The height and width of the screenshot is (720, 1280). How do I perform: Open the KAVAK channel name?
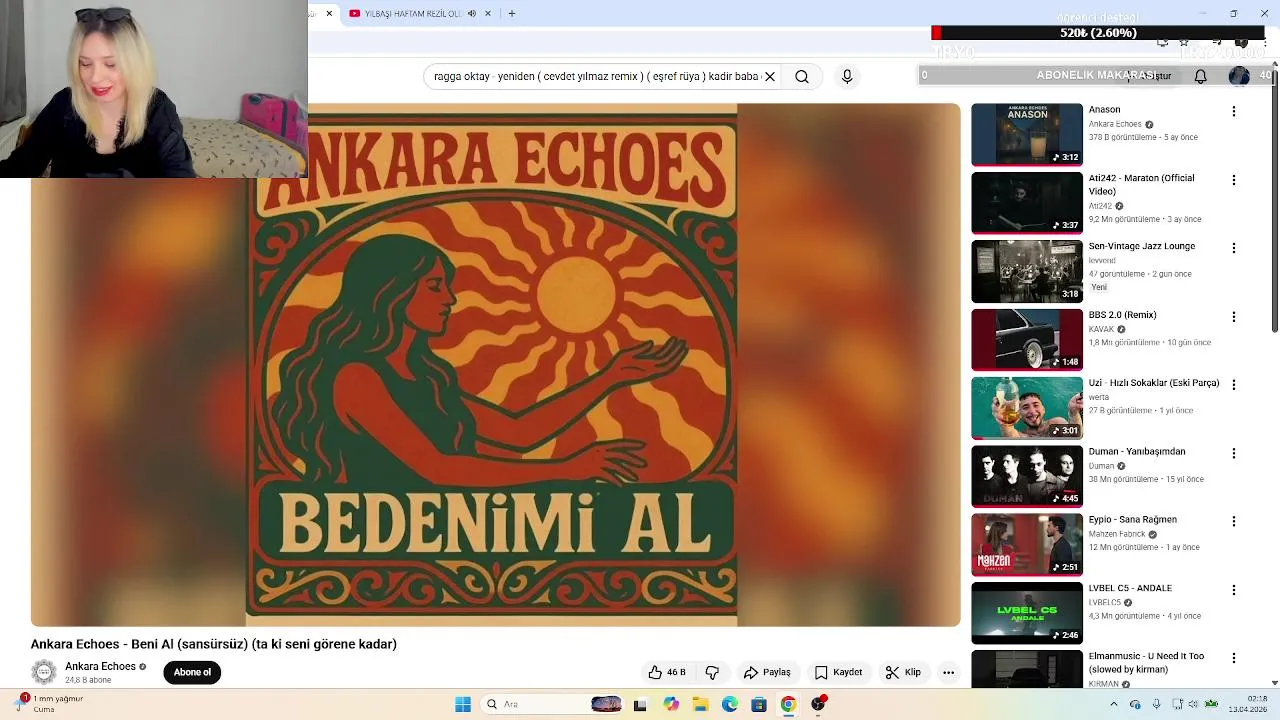1101,329
